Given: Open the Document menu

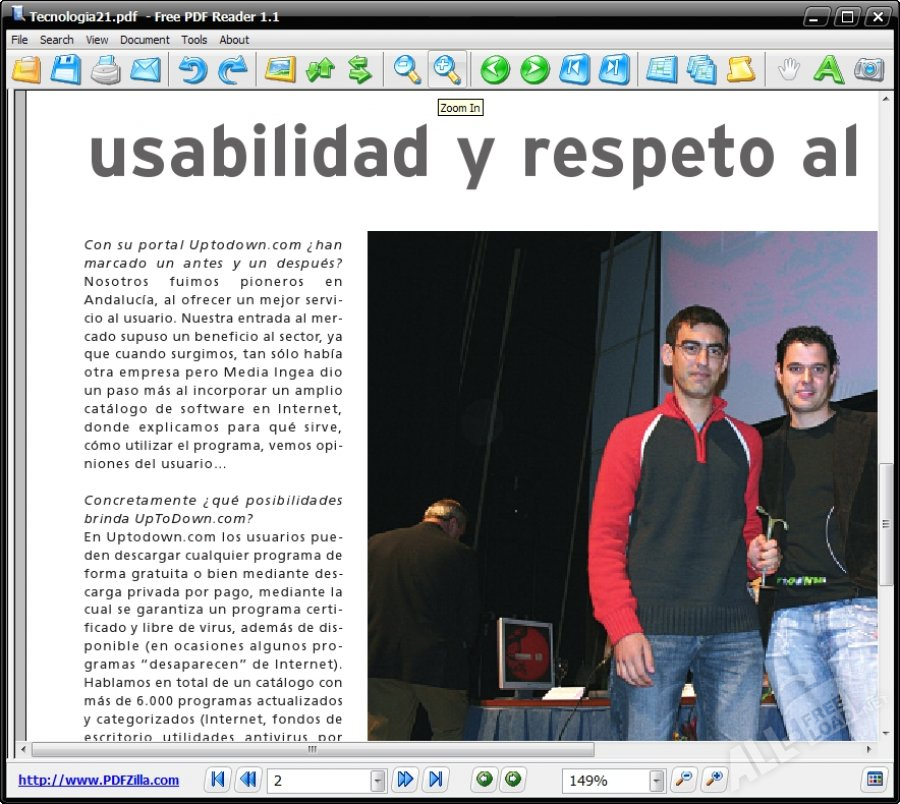Looking at the screenshot, I should click(145, 40).
